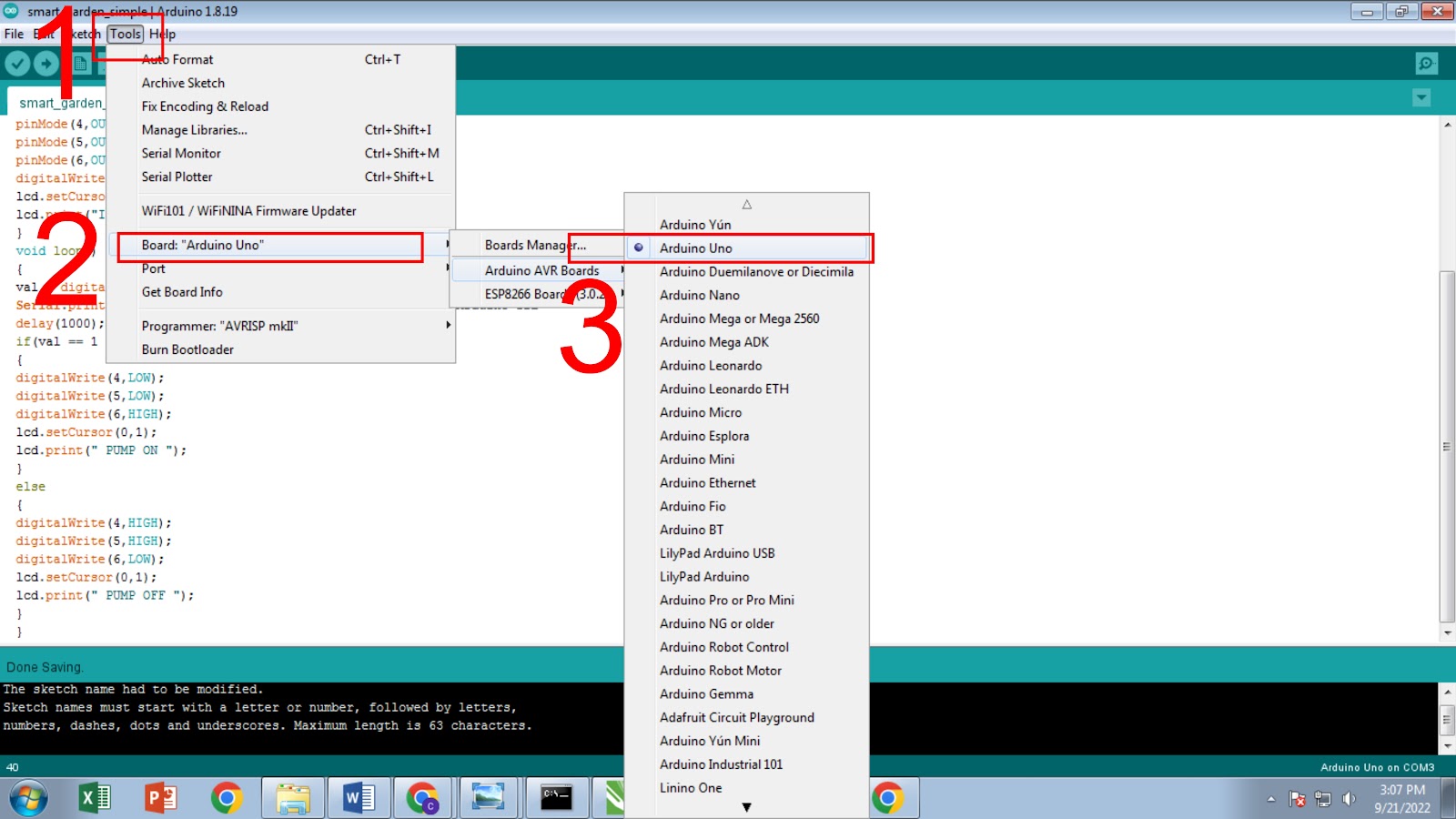This screenshot has width=1456, height=819.
Task: Select Arduino Yún board
Action: coord(747,225)
